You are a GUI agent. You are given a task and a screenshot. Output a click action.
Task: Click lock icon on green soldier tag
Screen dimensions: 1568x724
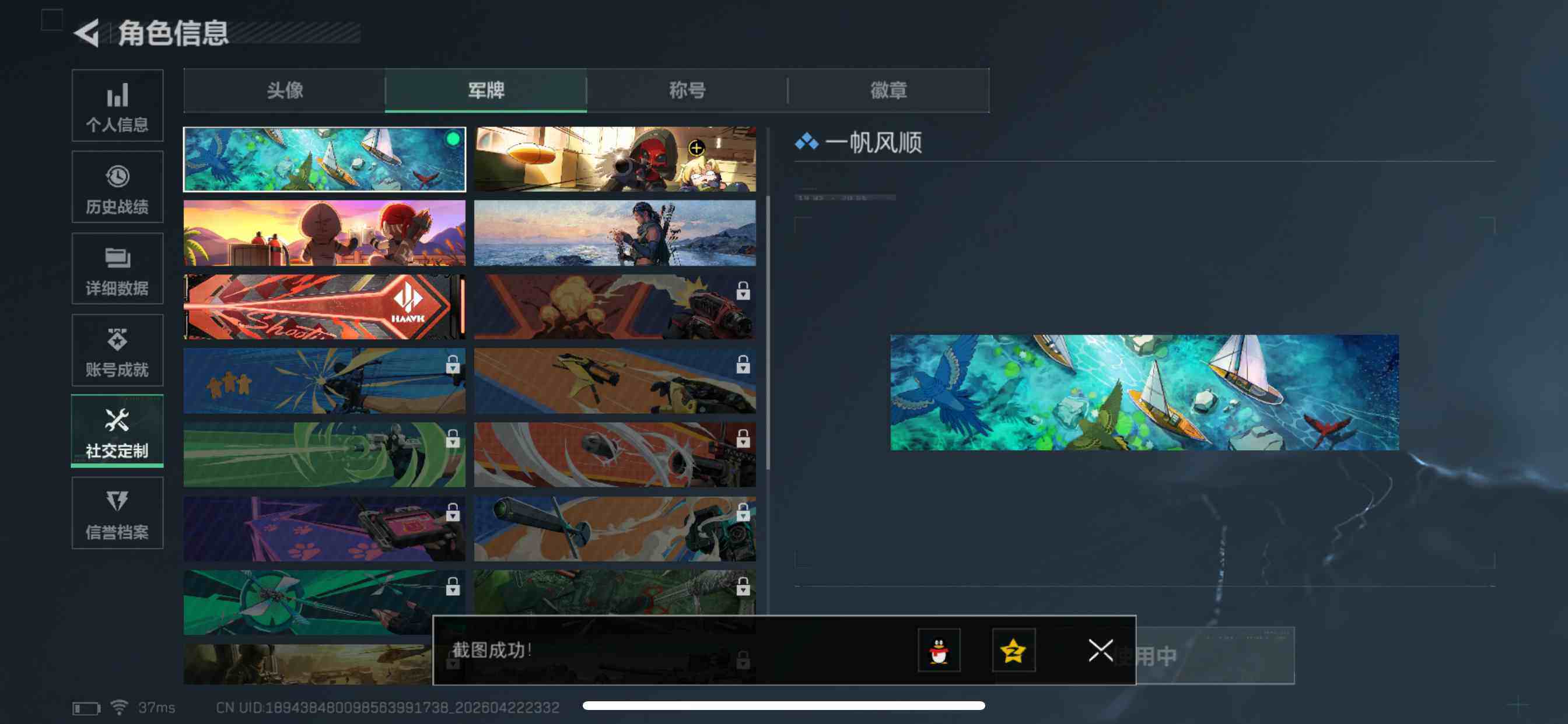[x=452, y=439]
